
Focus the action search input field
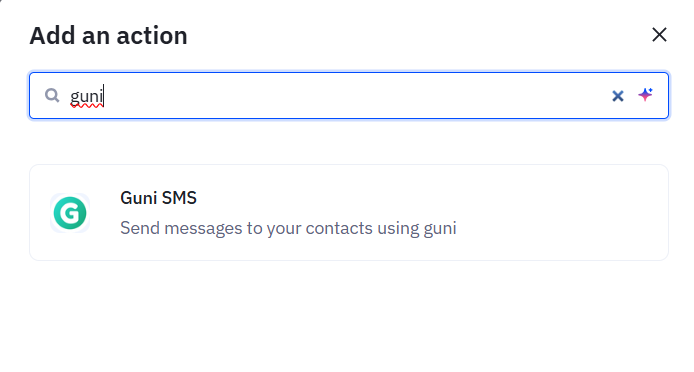[x=349, y=96]
